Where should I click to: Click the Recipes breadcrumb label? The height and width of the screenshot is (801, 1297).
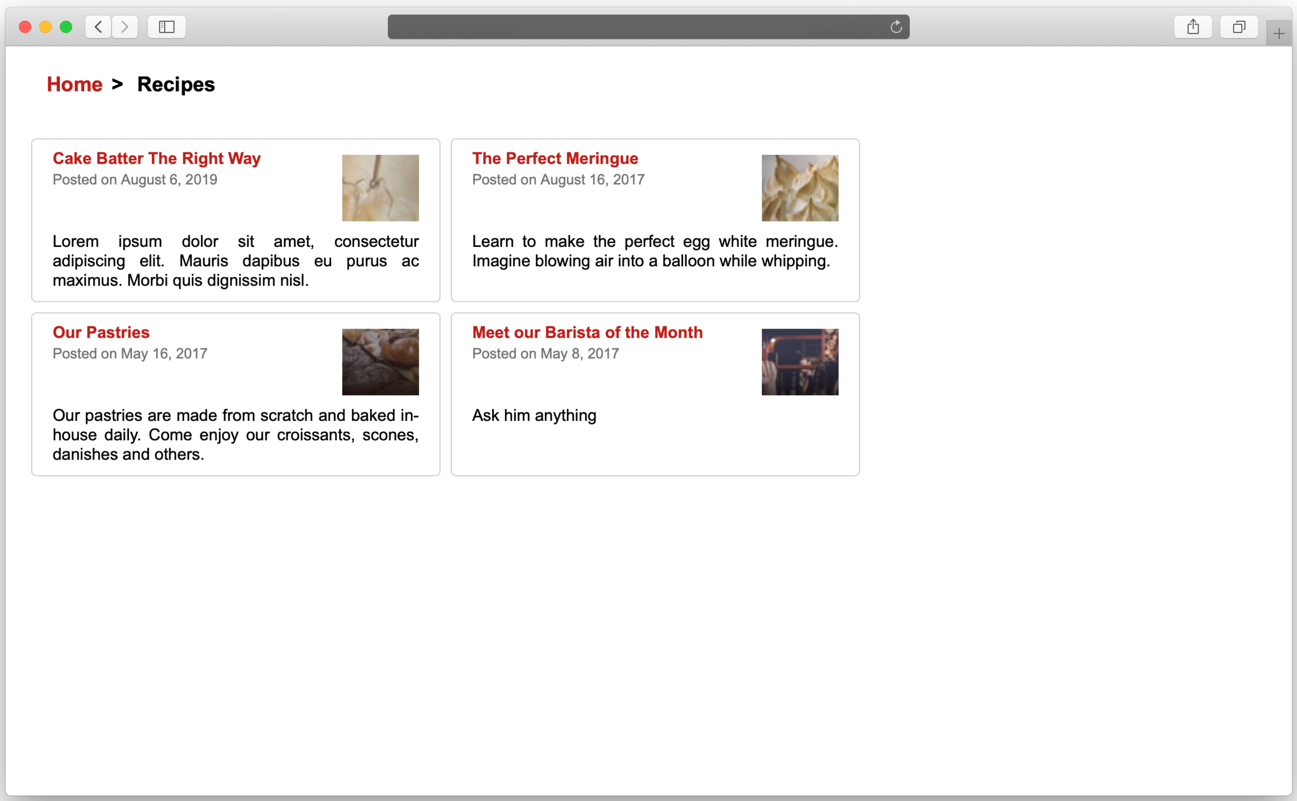[176, 85]
